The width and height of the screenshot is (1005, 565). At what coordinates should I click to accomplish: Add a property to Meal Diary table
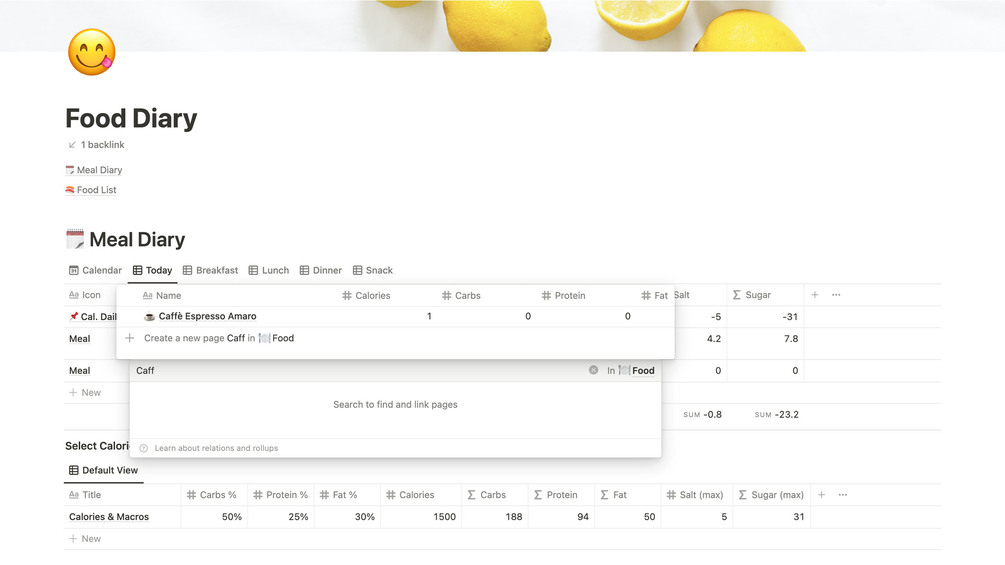click(x=815, y=295)
